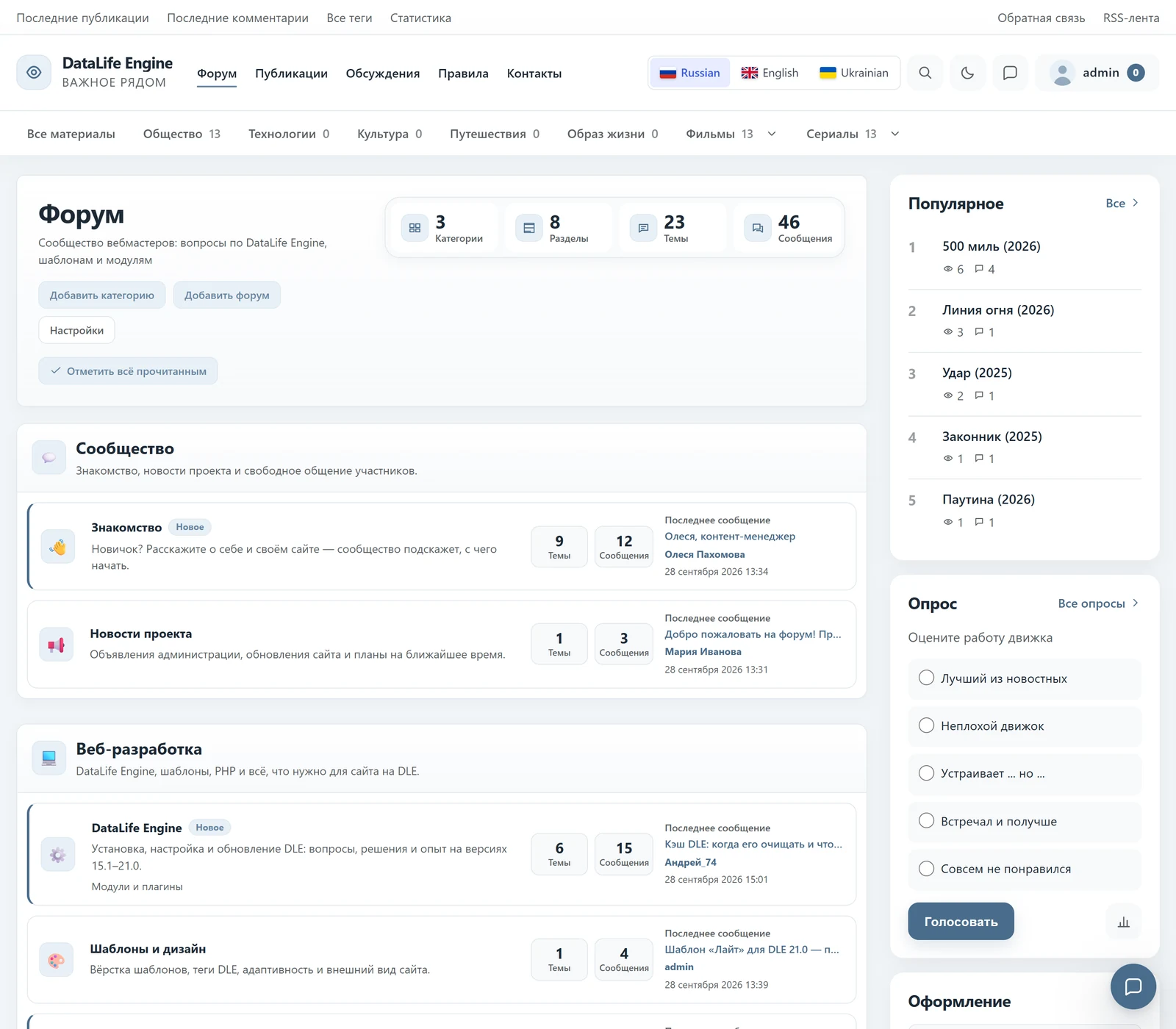Open the Форум nav tab

[x=217, y=73]
